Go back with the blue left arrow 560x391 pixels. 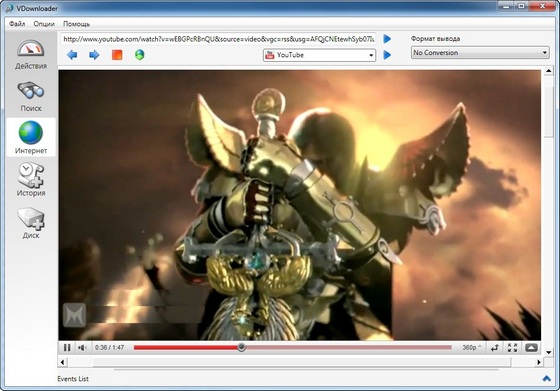coord(72,55)
